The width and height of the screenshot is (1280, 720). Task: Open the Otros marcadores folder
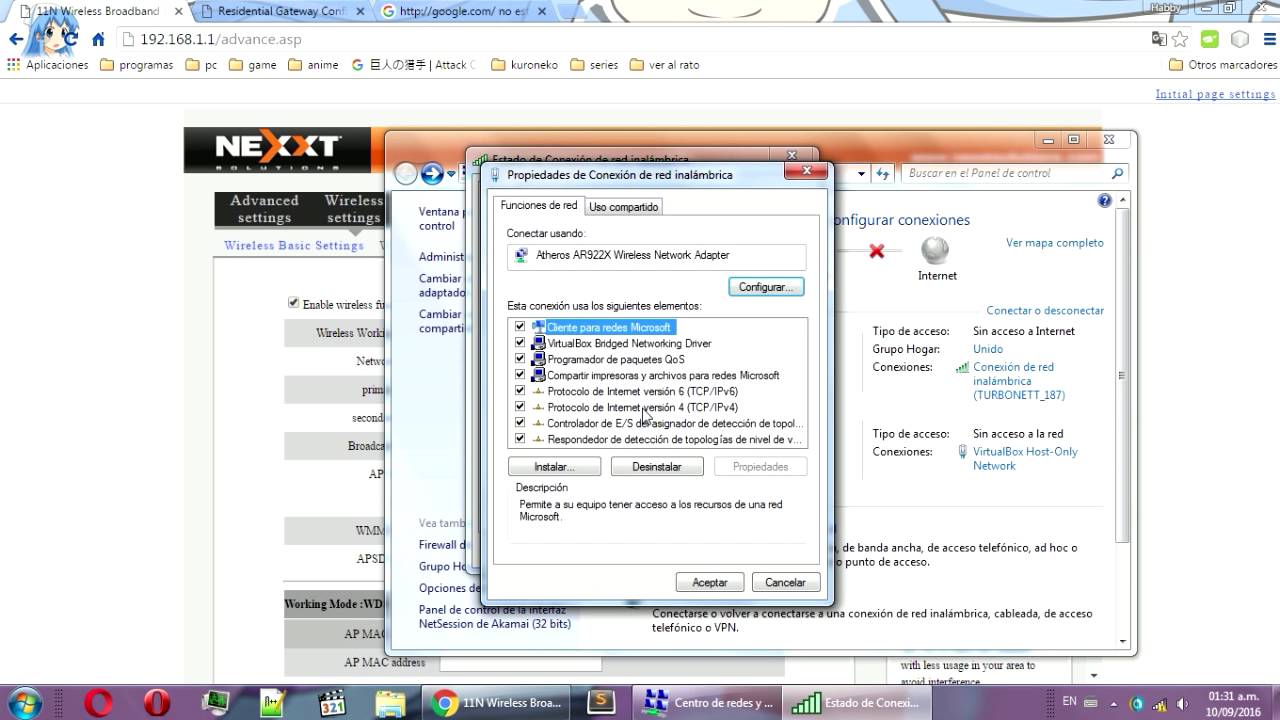click(1222, 65)
